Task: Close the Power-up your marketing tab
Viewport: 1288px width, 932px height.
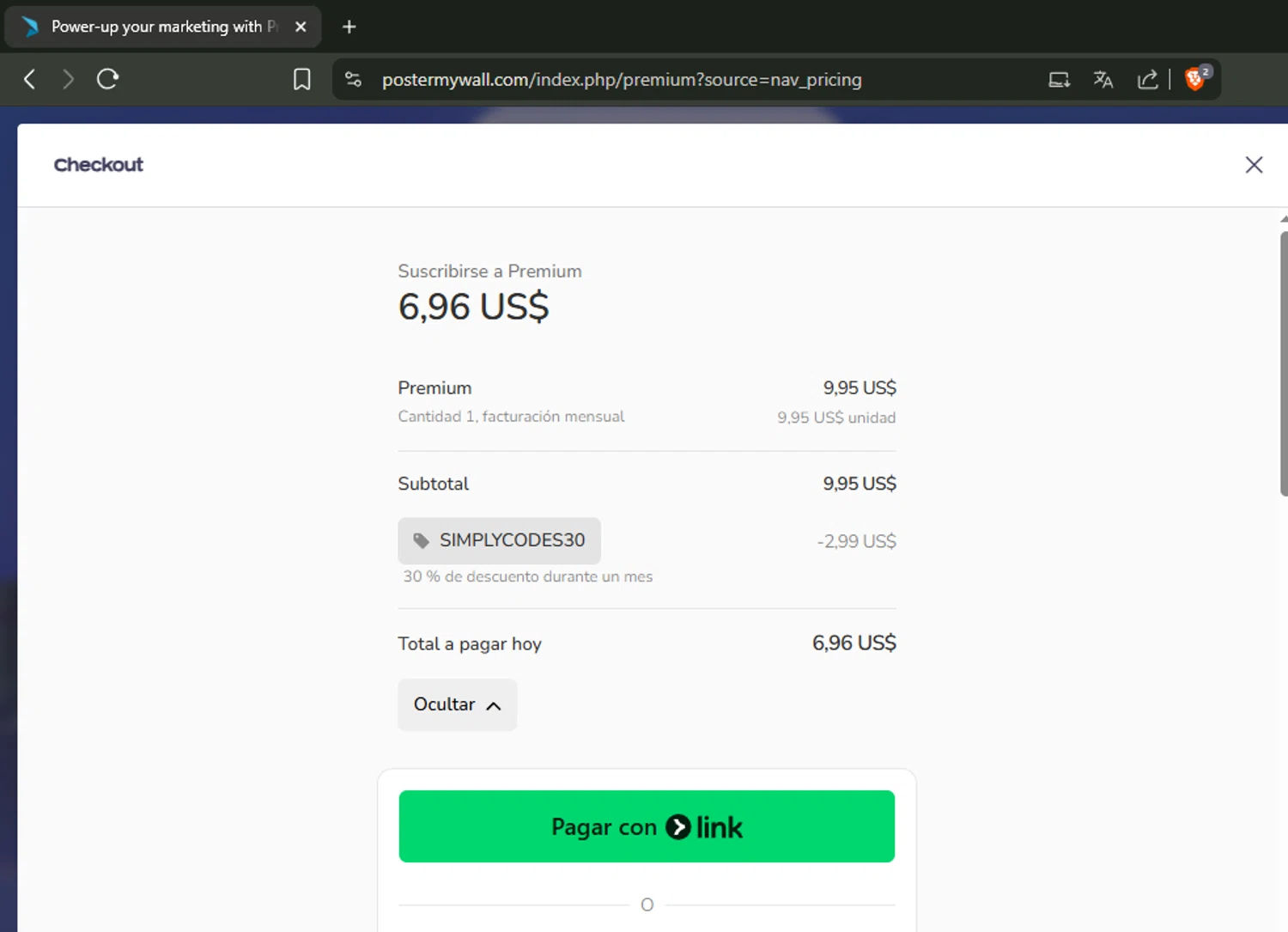Action: pos(301,27)
